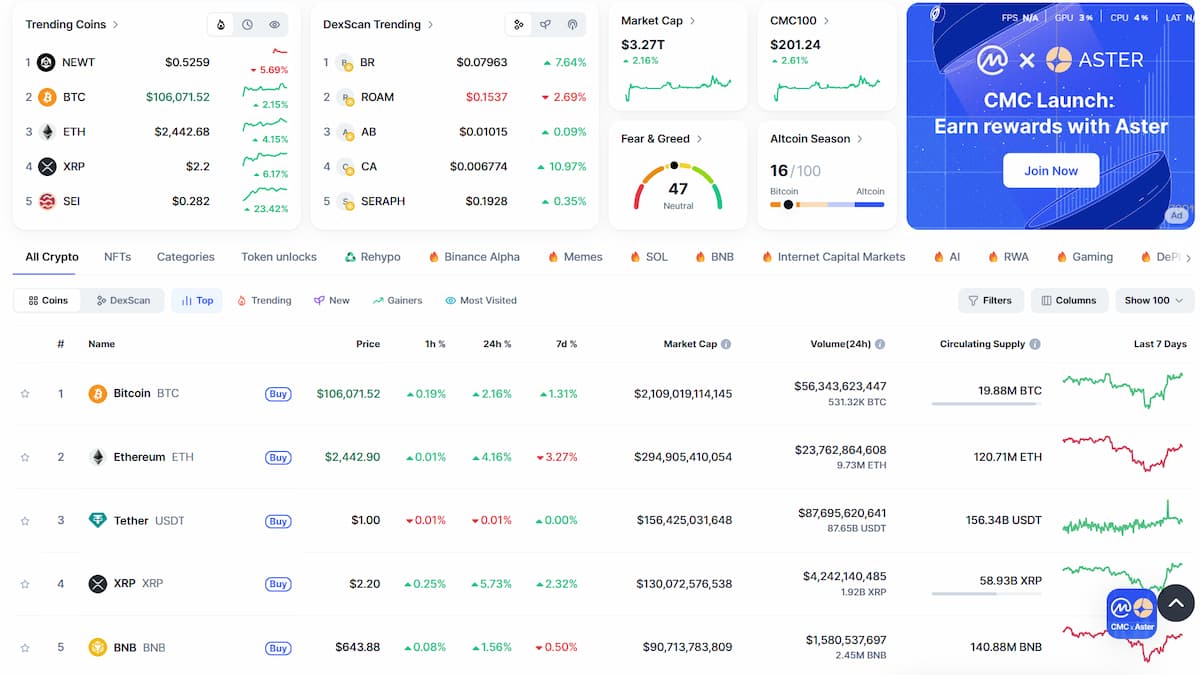Click the Volume(24h) column info icon
Screen dimensions: 1200x675
point(880,344)
